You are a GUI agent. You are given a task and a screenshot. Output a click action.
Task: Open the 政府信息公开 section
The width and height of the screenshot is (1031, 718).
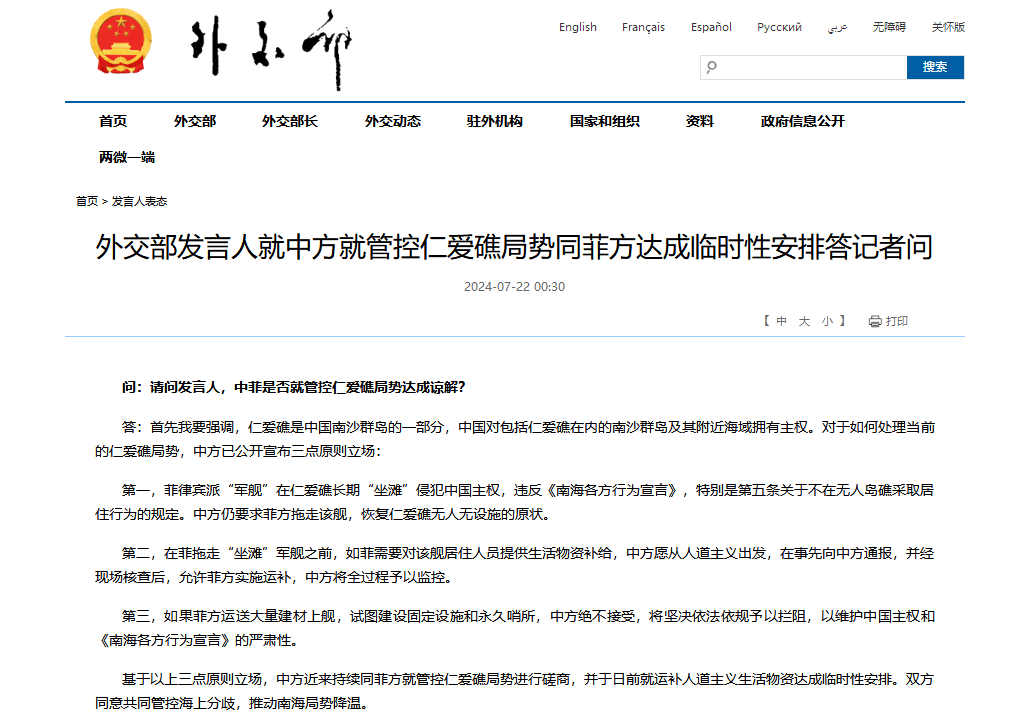coord(802,121)
